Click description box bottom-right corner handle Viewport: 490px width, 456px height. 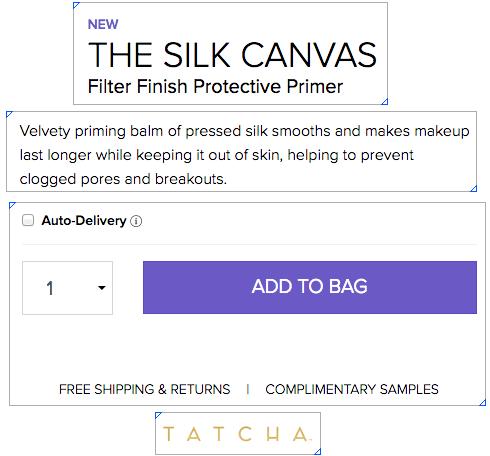tap(474, 188)
